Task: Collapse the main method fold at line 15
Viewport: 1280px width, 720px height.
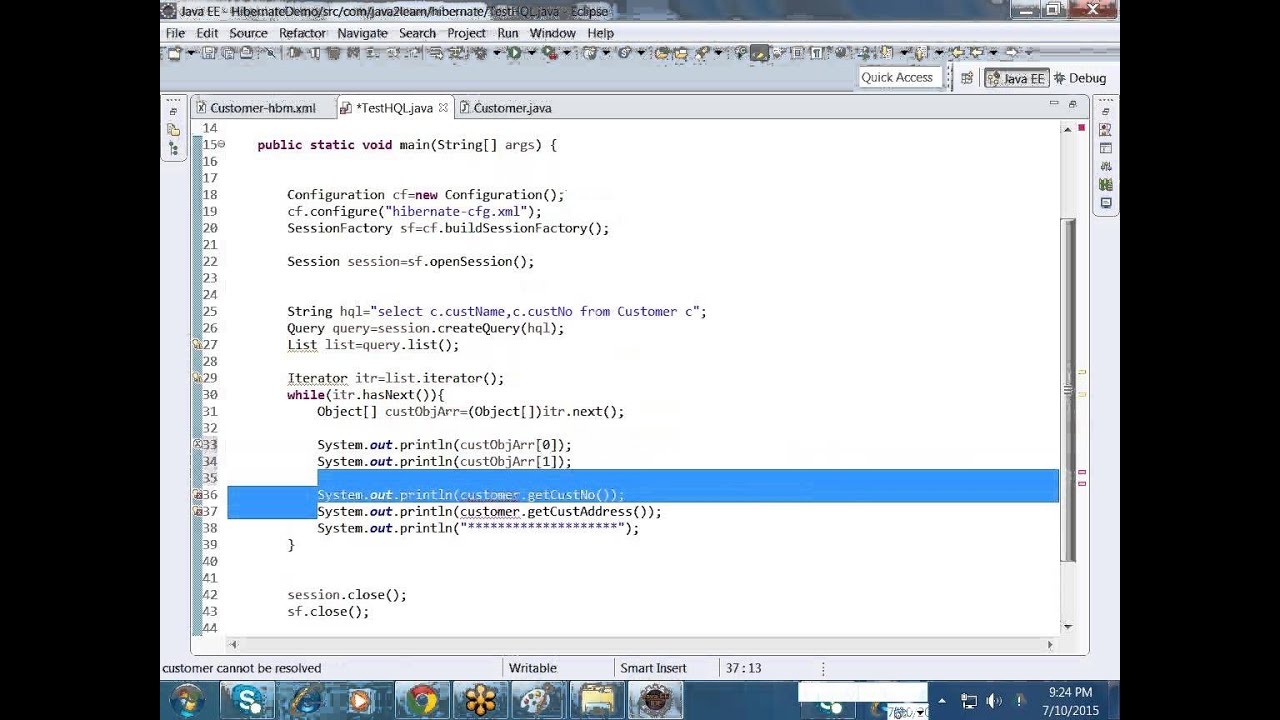Action: tap(221, 145)
